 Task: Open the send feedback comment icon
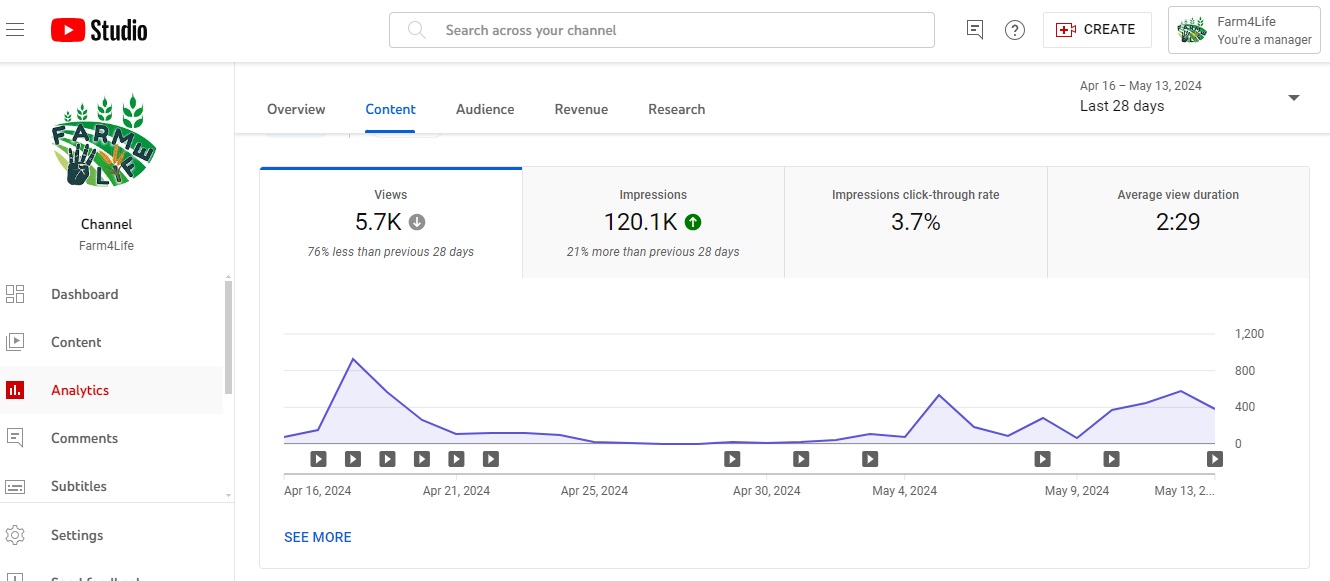pyautogui.click(x=975, y=30)
